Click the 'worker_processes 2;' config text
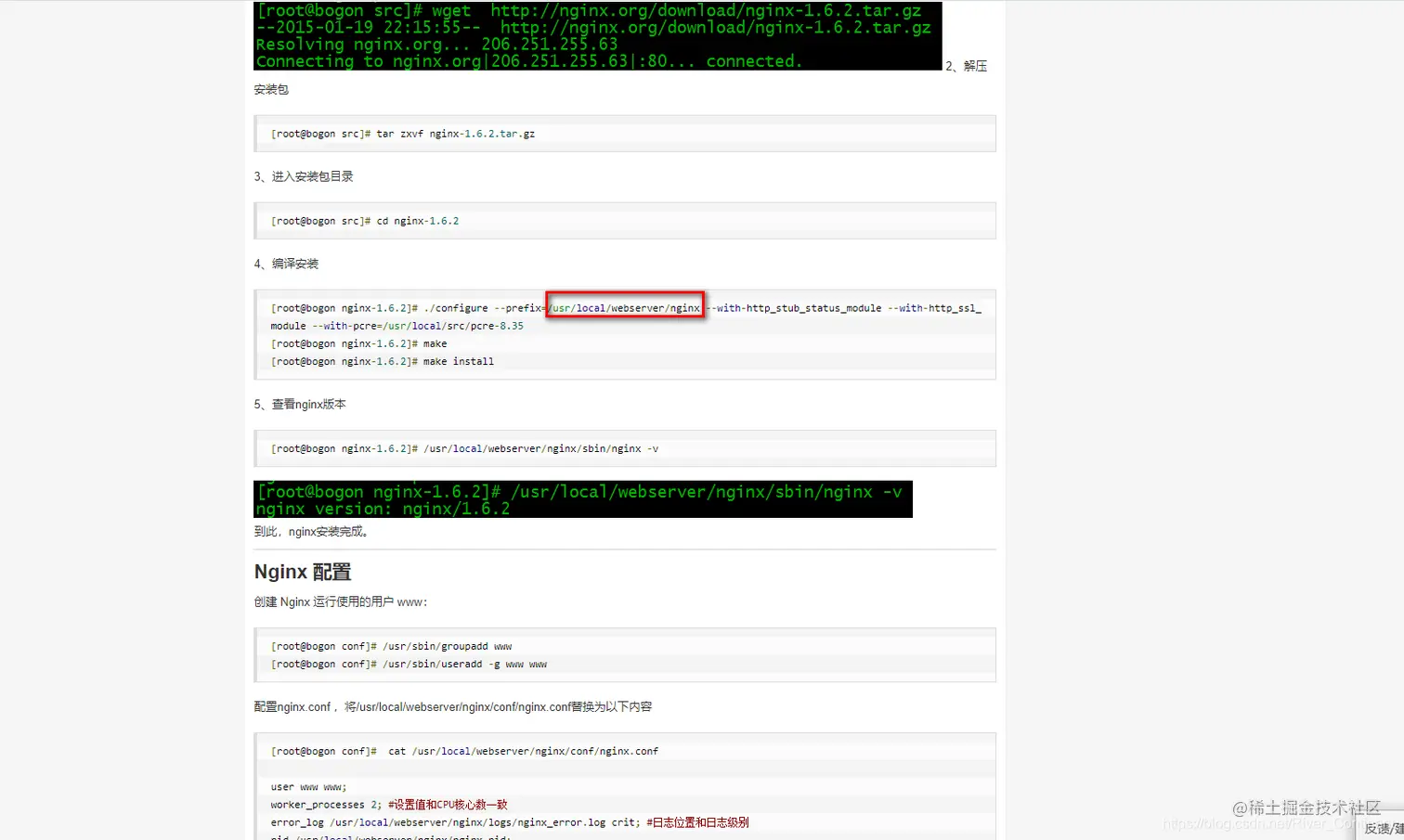1404x840 pixels. [326, 805]
